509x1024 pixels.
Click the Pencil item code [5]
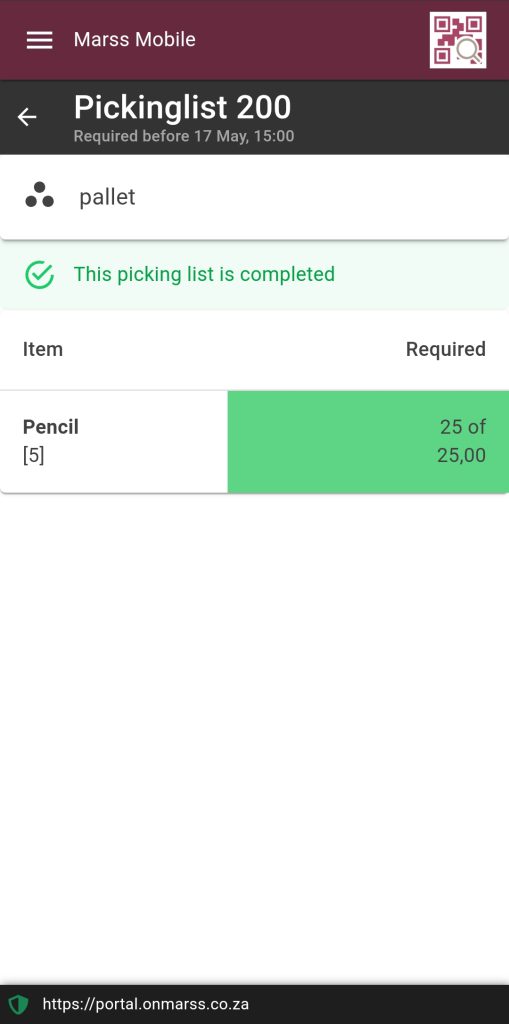pyautogui.click(x=33, y=455)
